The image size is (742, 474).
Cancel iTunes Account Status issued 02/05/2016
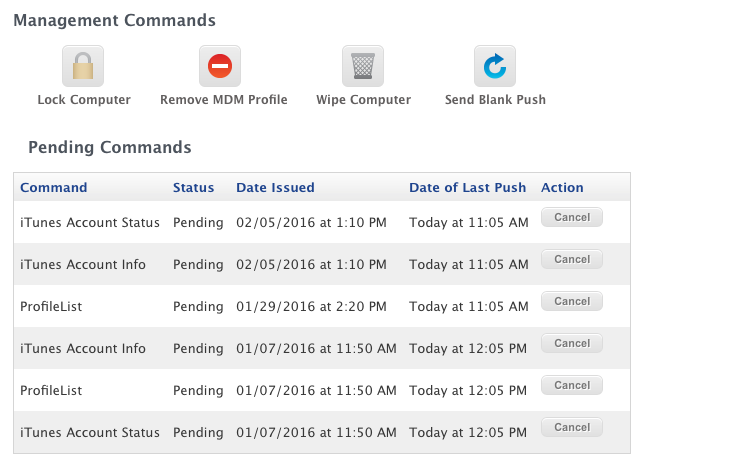click(x=572, y=217)
